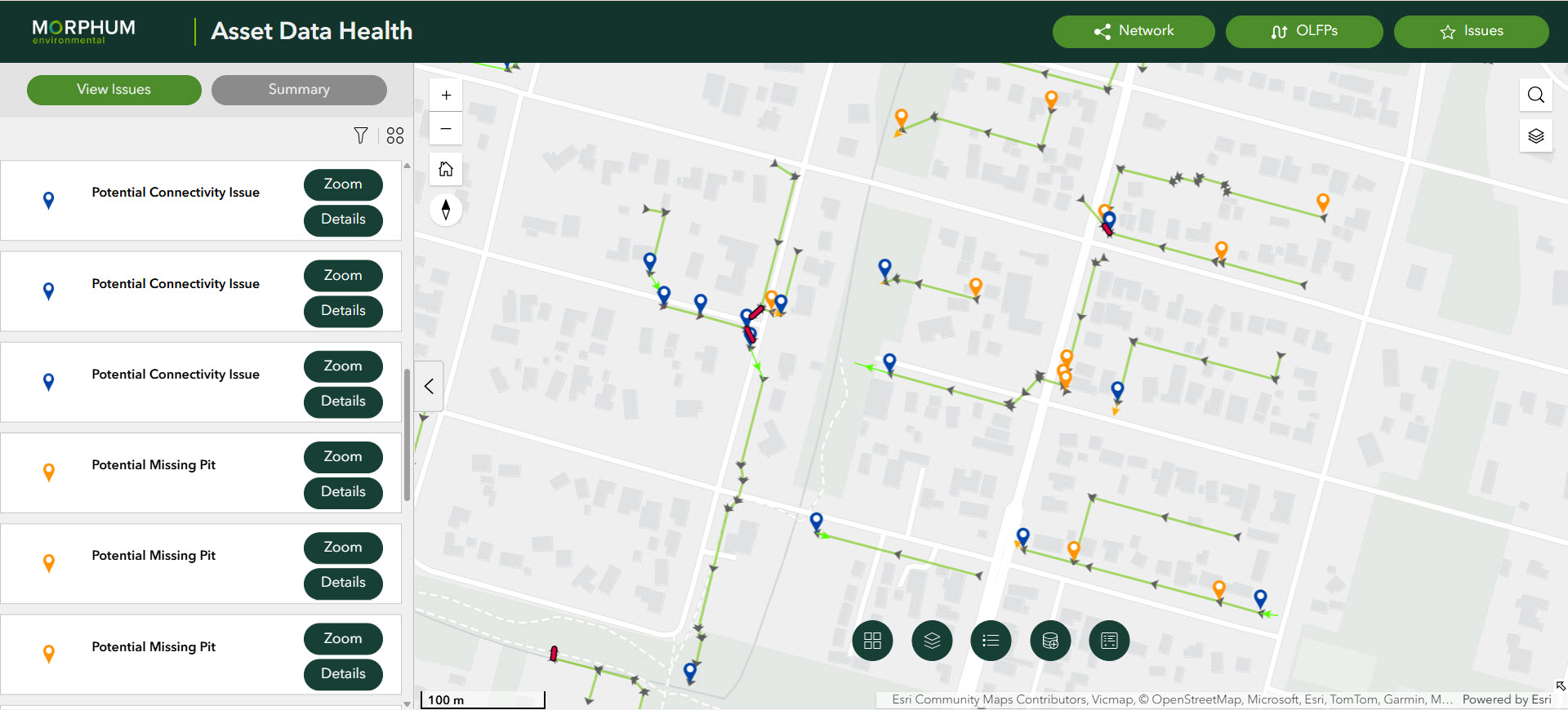
Task: Click the issue list scrollbar thumb
Action: click(407, 435)
